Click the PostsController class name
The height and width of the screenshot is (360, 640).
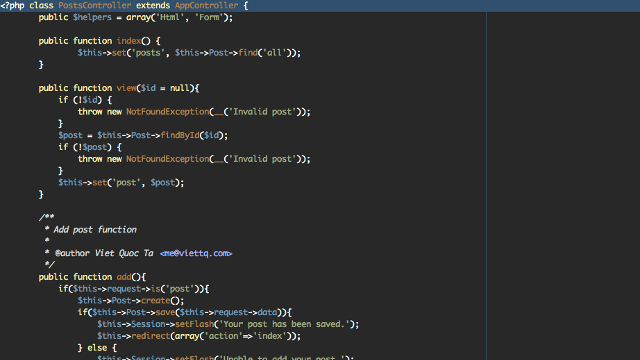[95, 6]
